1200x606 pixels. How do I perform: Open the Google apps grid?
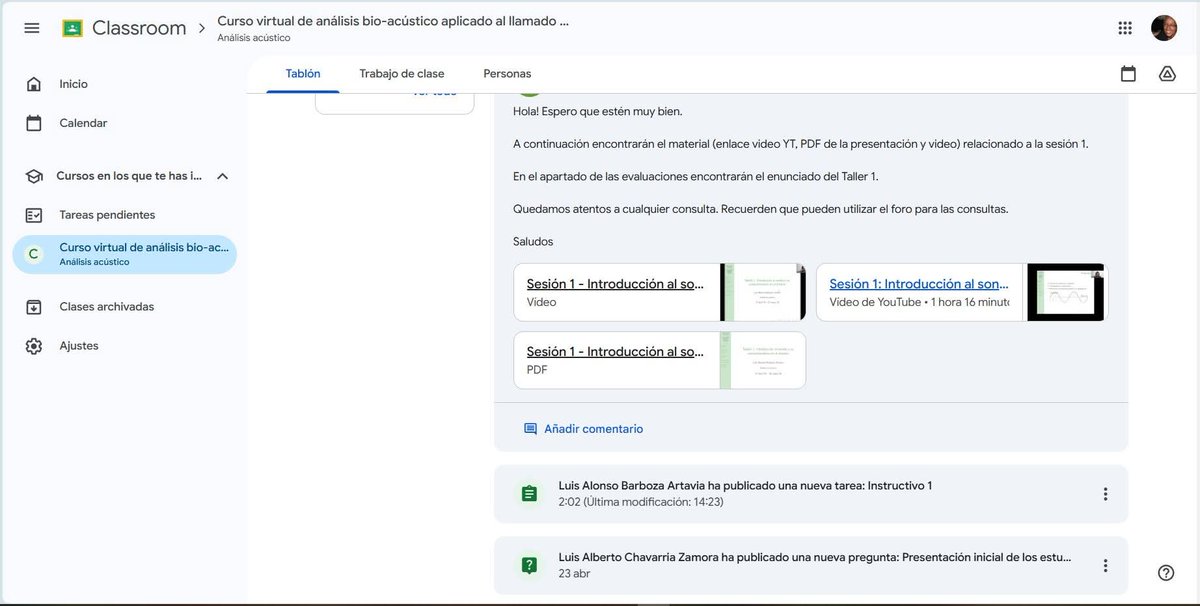1125,28
